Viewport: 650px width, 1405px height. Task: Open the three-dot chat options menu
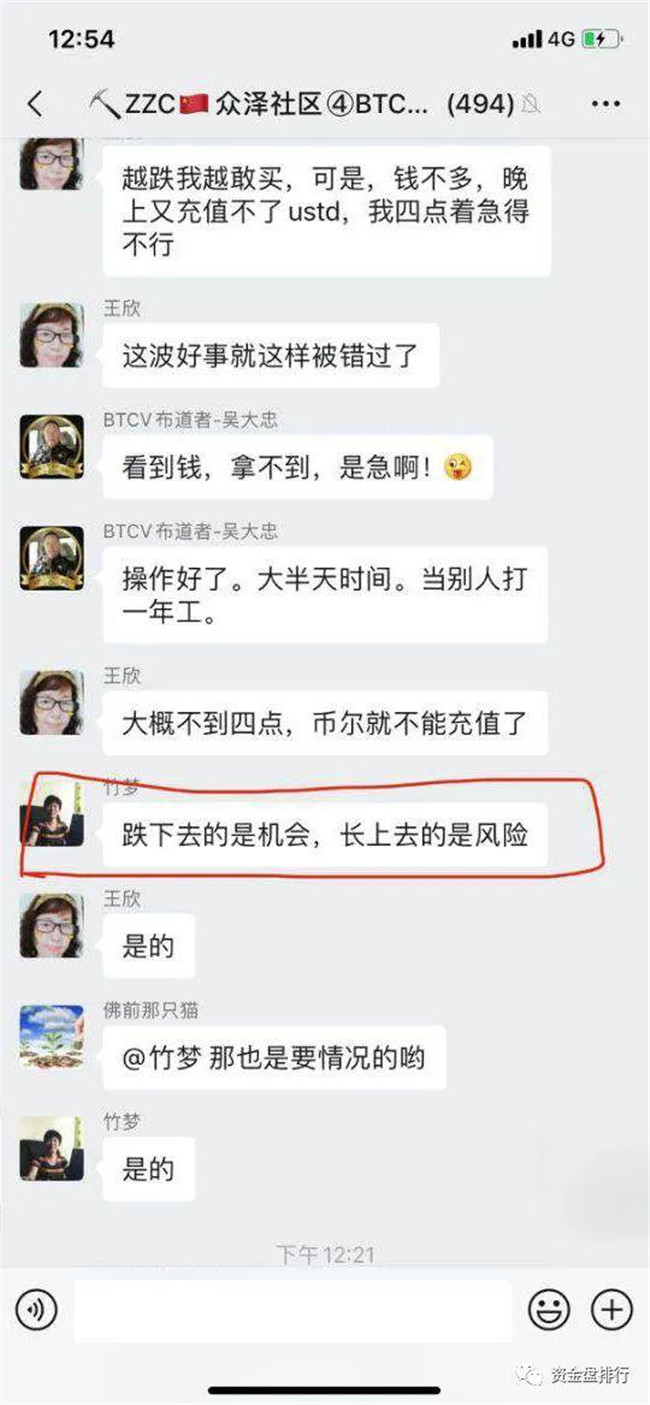pyautogui.click(x=606, y=103)
